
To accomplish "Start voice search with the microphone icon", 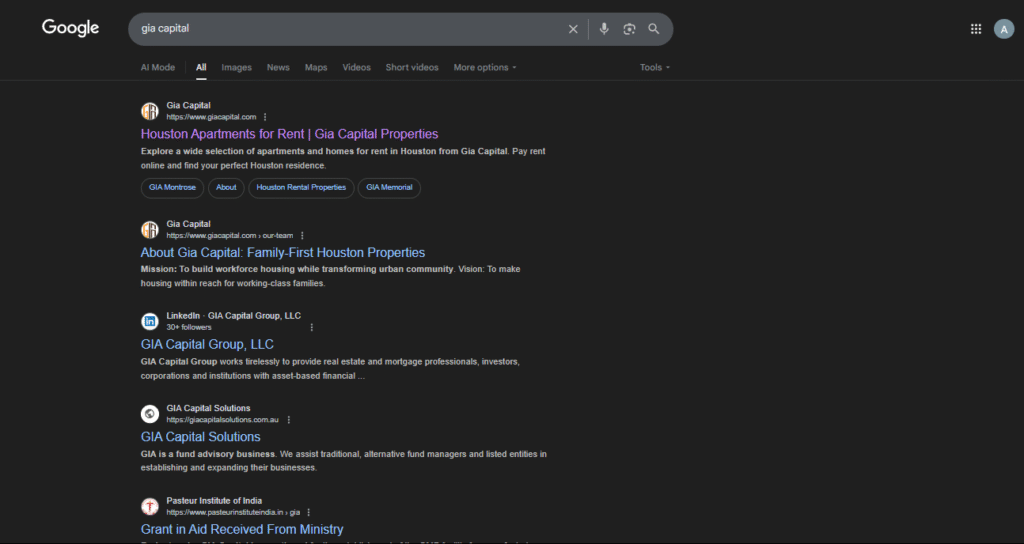I will point(604,29).
